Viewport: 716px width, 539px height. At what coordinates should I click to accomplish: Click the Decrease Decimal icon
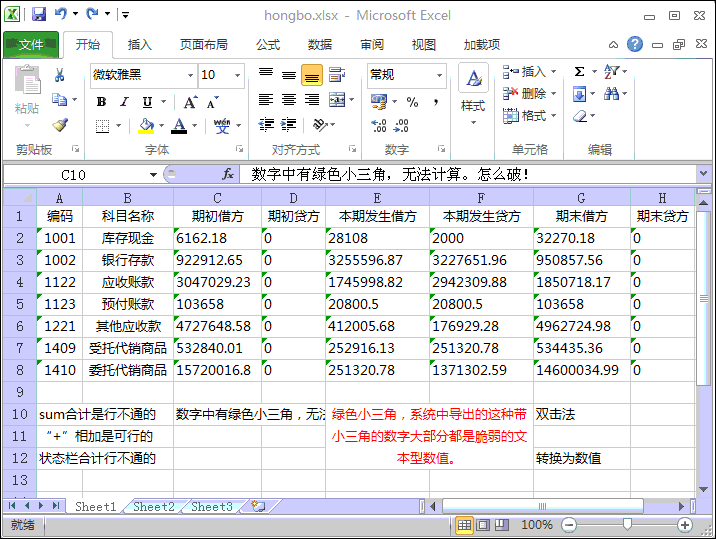[x=401, y=125]
